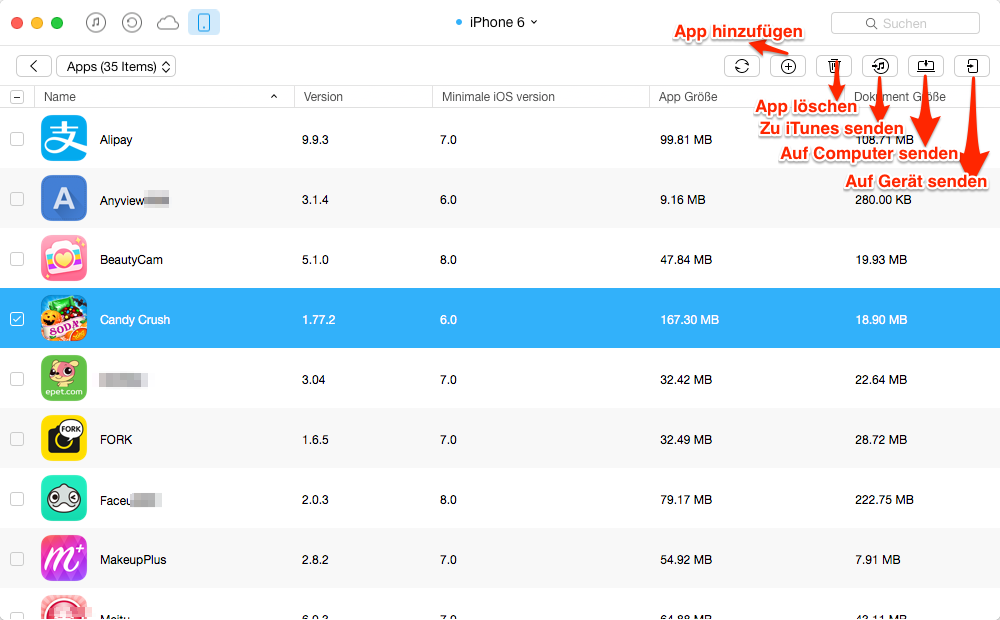Check the Alipay row checkbox

17,139
